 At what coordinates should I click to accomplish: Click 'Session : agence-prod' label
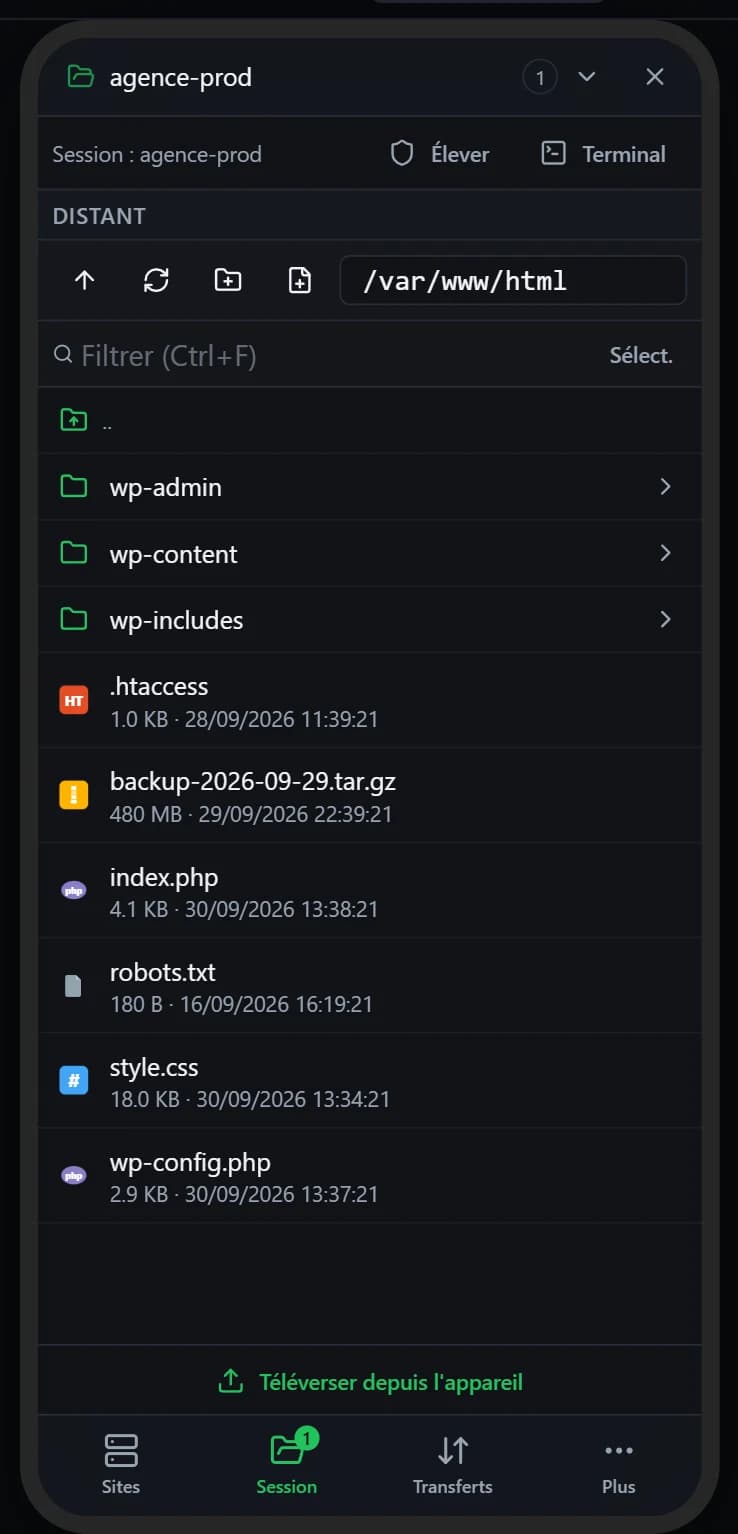(157, 155)
